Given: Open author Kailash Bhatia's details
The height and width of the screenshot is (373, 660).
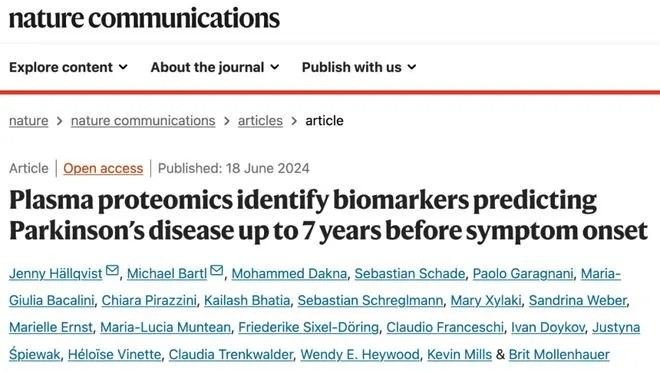Looking at the screenshot, I should pyautogui.click(x=247, y=301).
